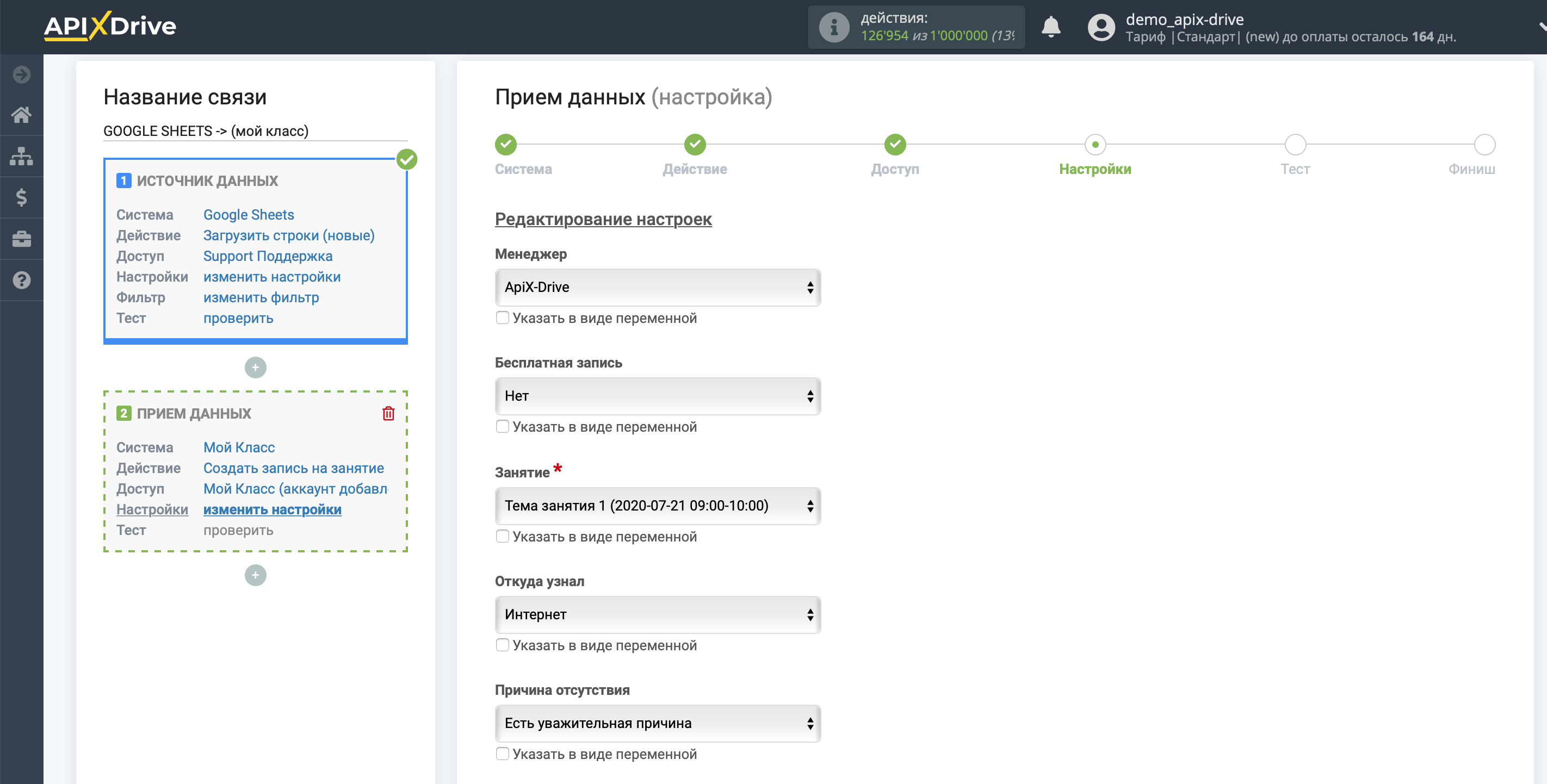Add block between source and receiver

[255, 368]
